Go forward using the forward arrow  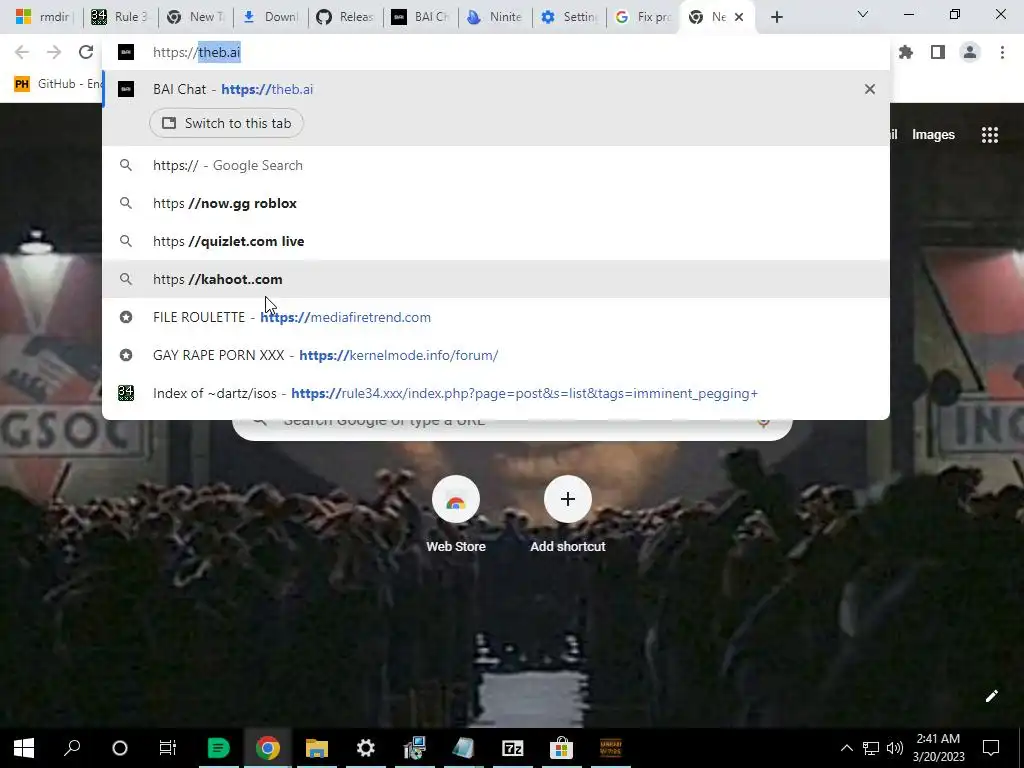[54, 52]
